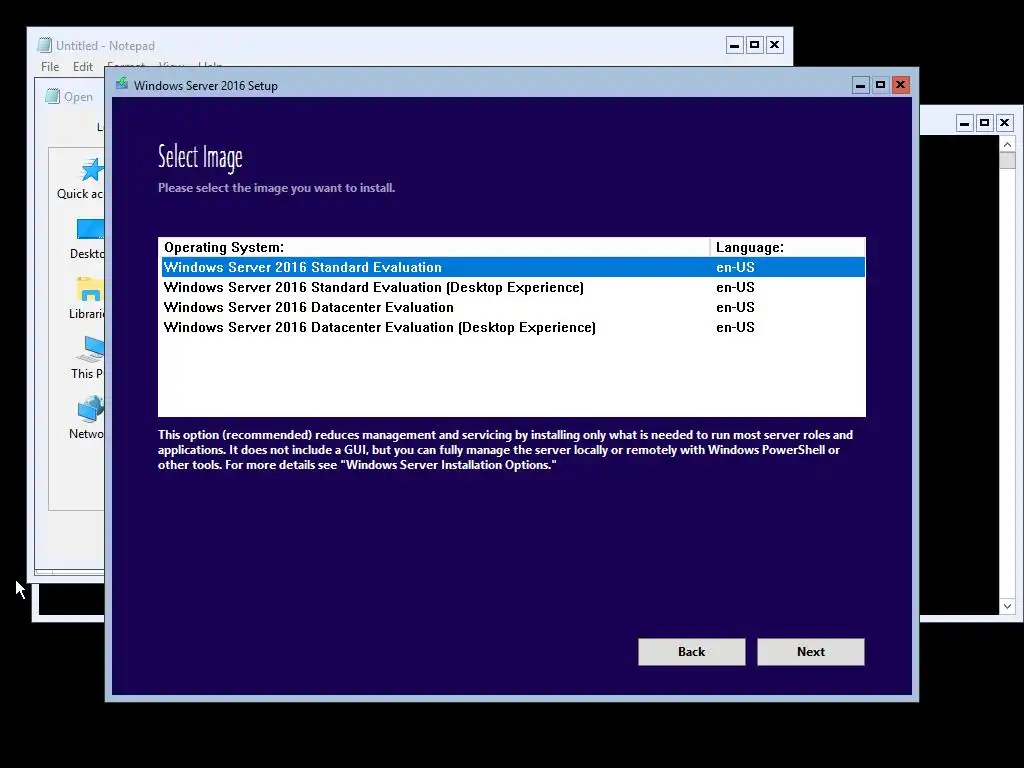The height and width of the screenshot is (768, 1024).
Task: Click scroll down arrow in right window
Action: 1007,607
